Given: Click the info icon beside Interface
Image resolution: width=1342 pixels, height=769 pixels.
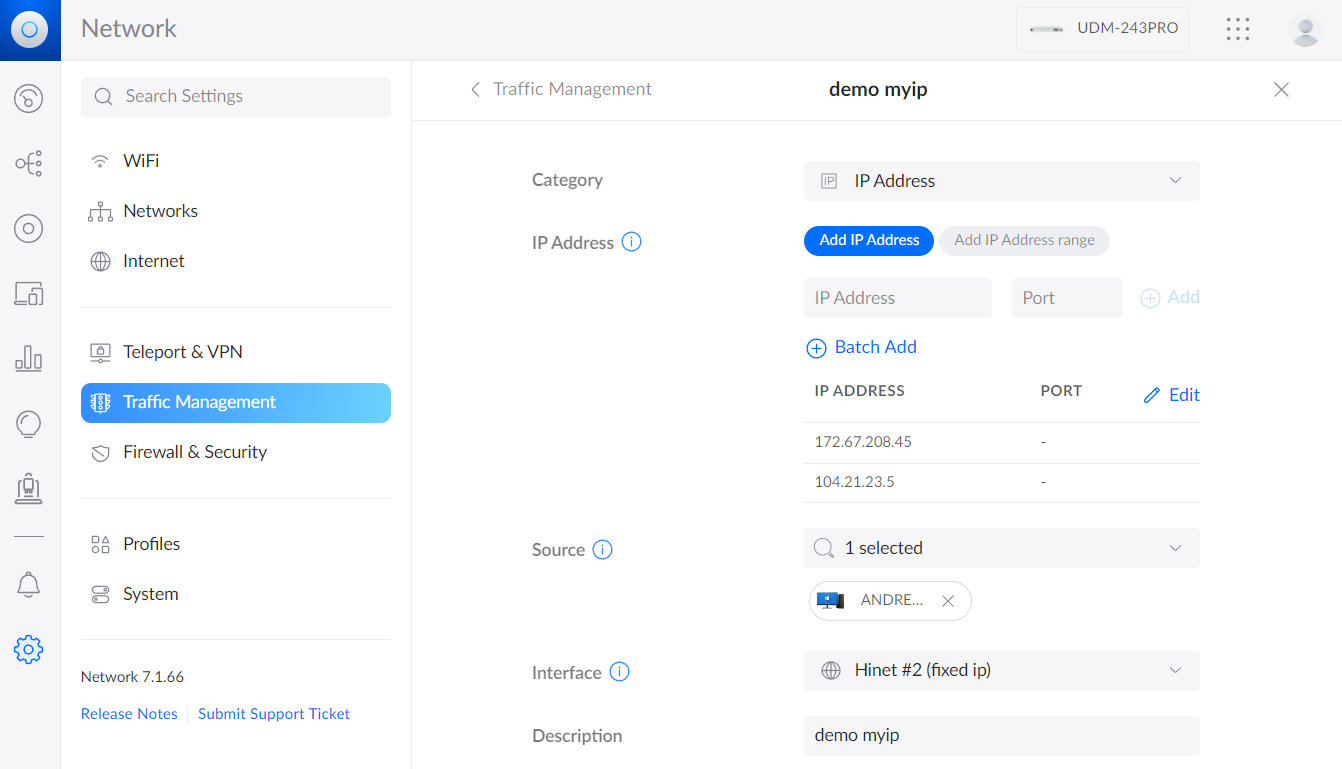Looking at the screenshot, I should click(x=619, y=672).
